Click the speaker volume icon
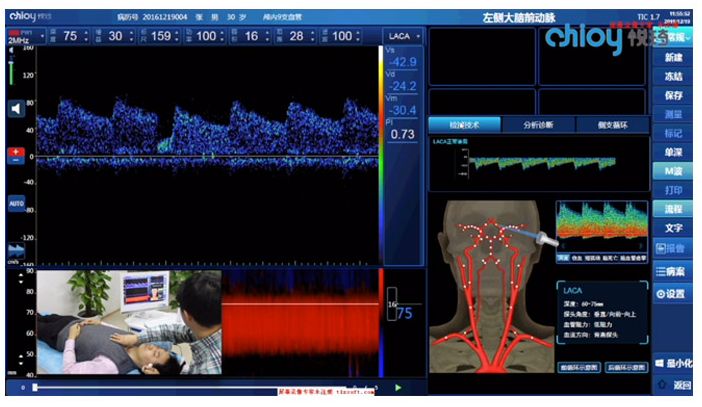 pos(16,108)
